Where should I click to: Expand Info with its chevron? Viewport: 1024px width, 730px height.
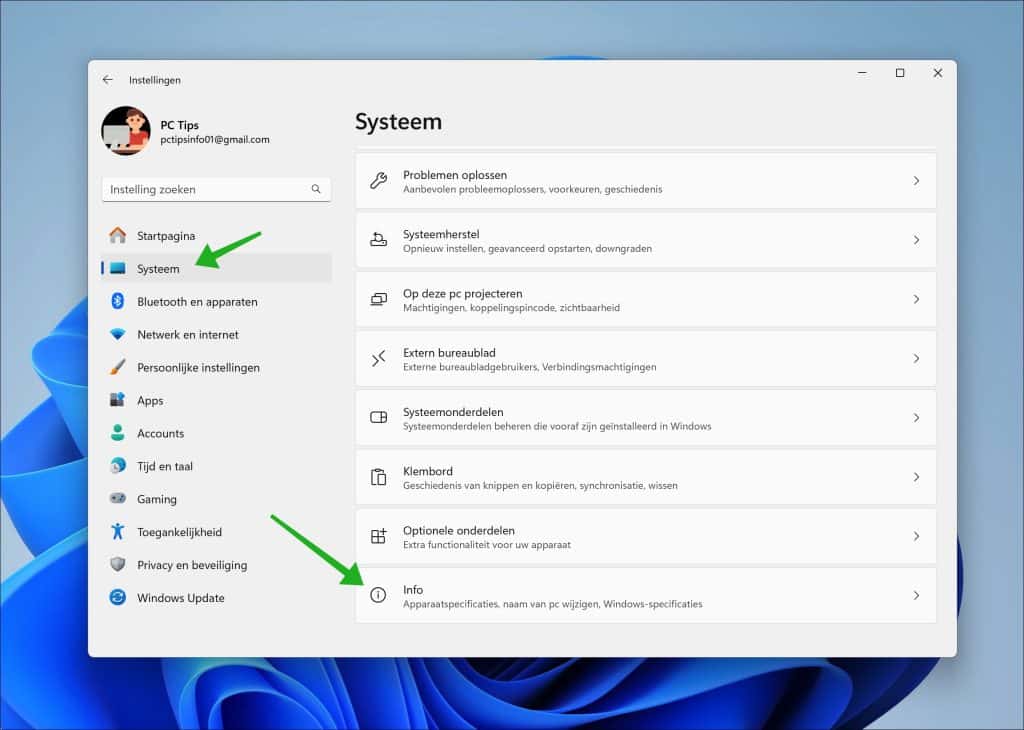pos(916,595)
